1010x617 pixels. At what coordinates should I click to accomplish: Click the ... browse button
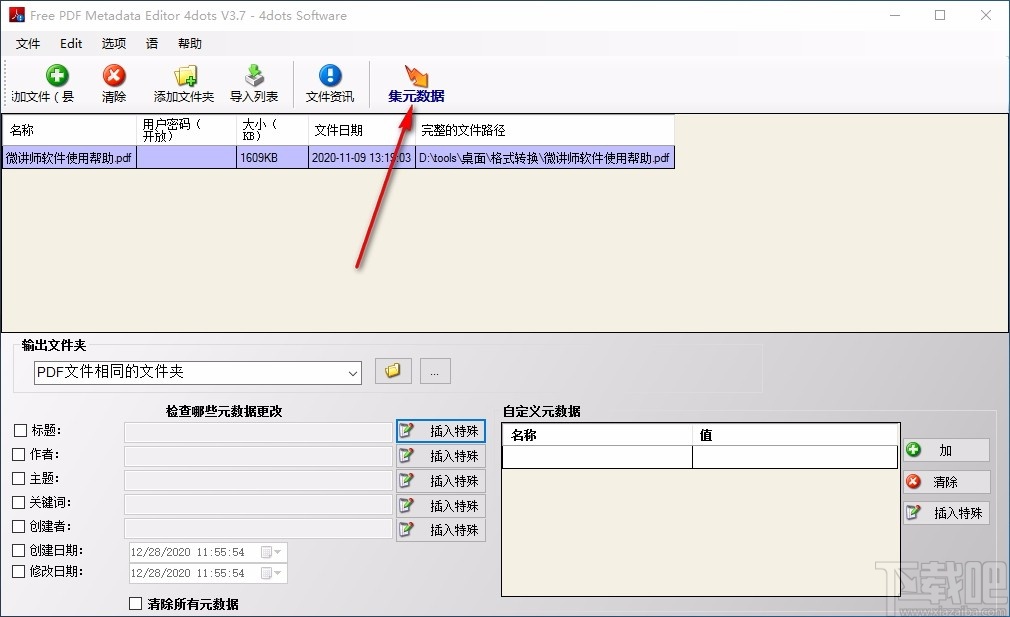pos(434,370)
